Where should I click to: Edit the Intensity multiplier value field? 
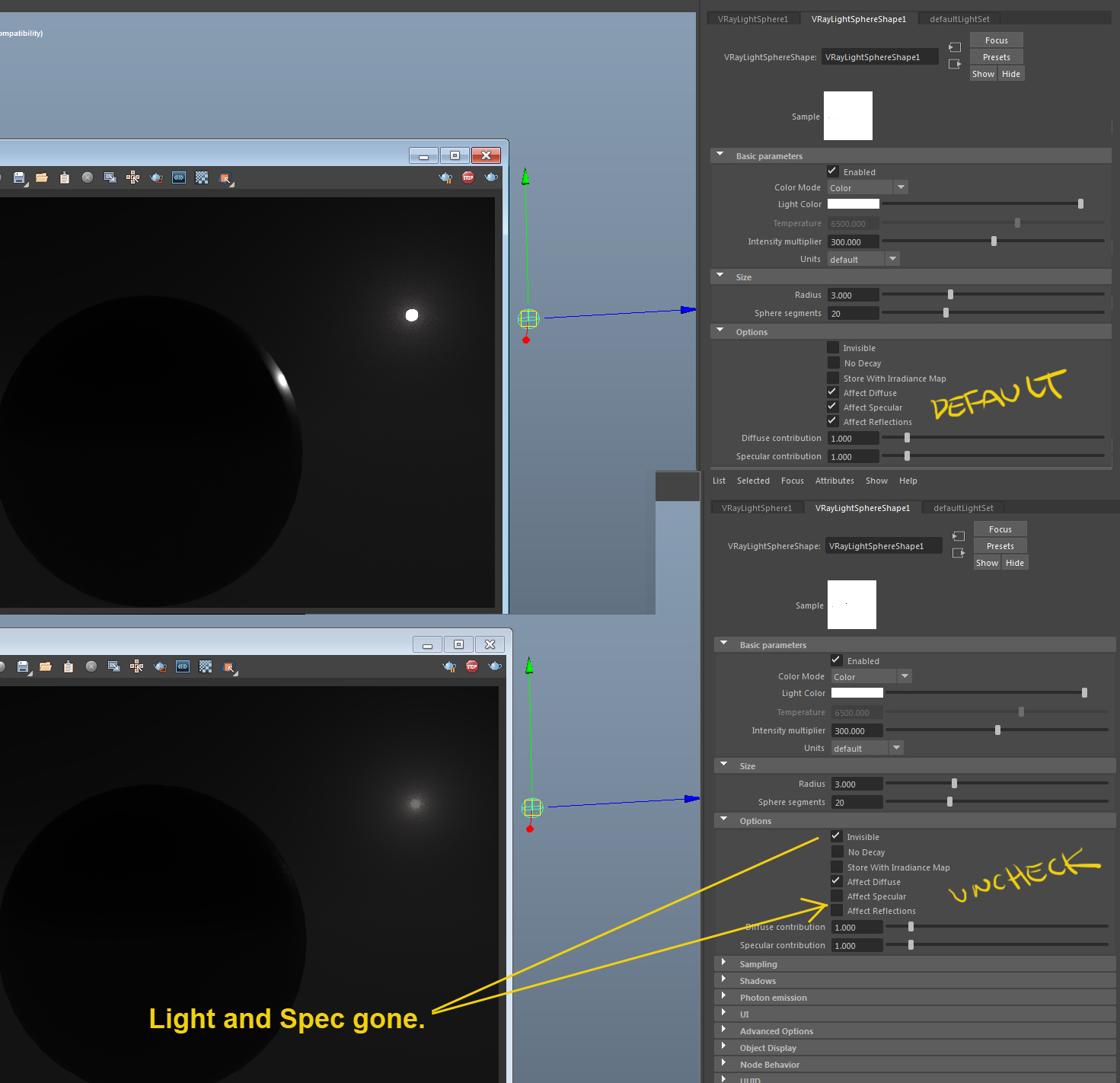tap(852, 241)
